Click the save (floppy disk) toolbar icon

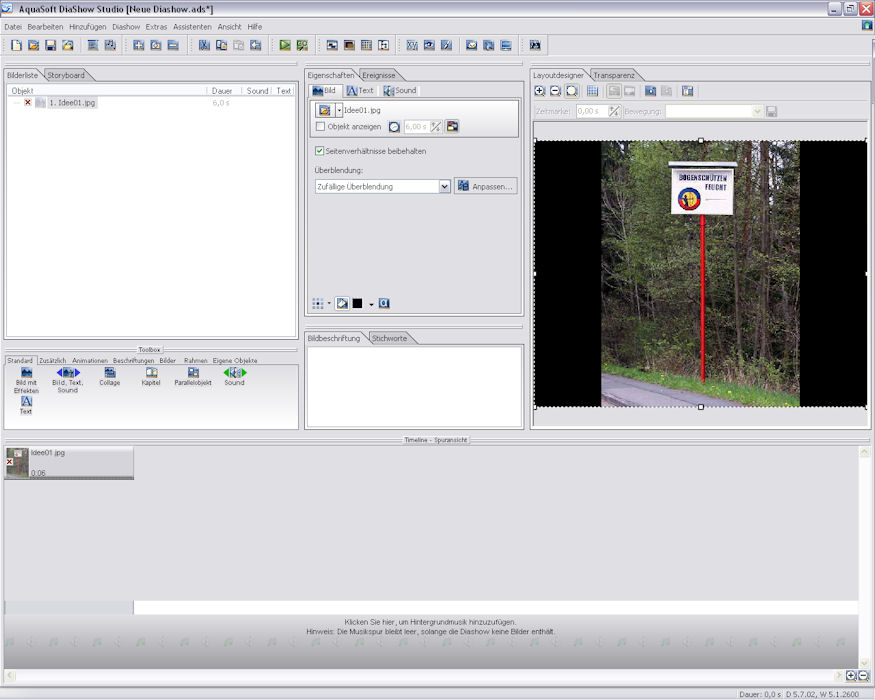[50, 45]
